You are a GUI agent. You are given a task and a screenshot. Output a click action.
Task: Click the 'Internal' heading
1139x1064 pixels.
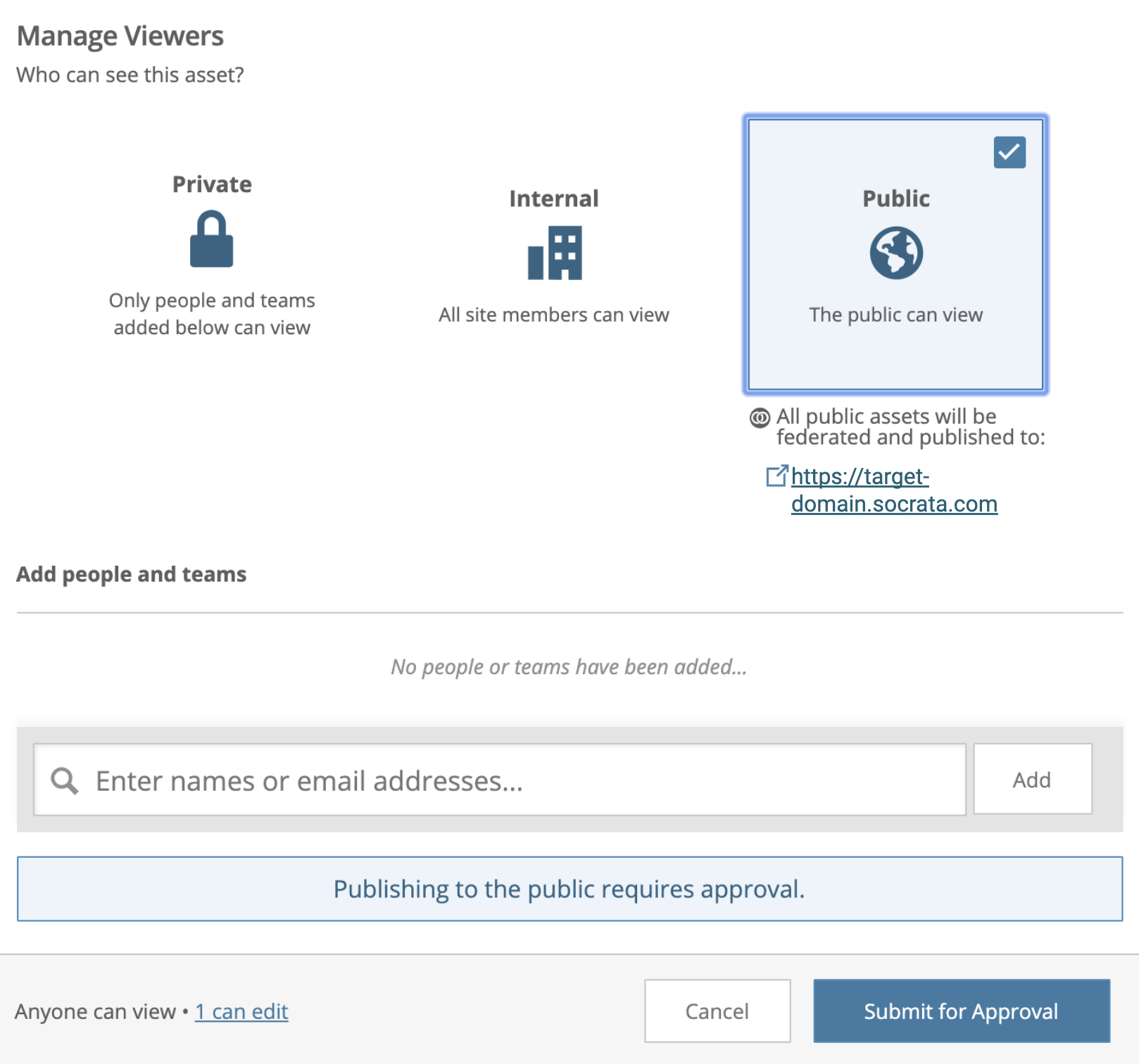[x=554, y=198]
